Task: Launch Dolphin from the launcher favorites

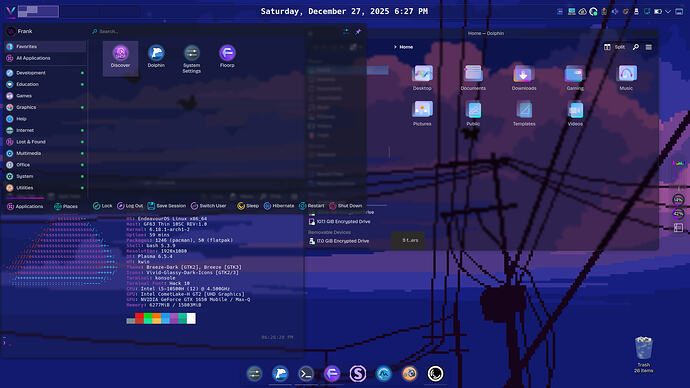Action: click(156, 56)
